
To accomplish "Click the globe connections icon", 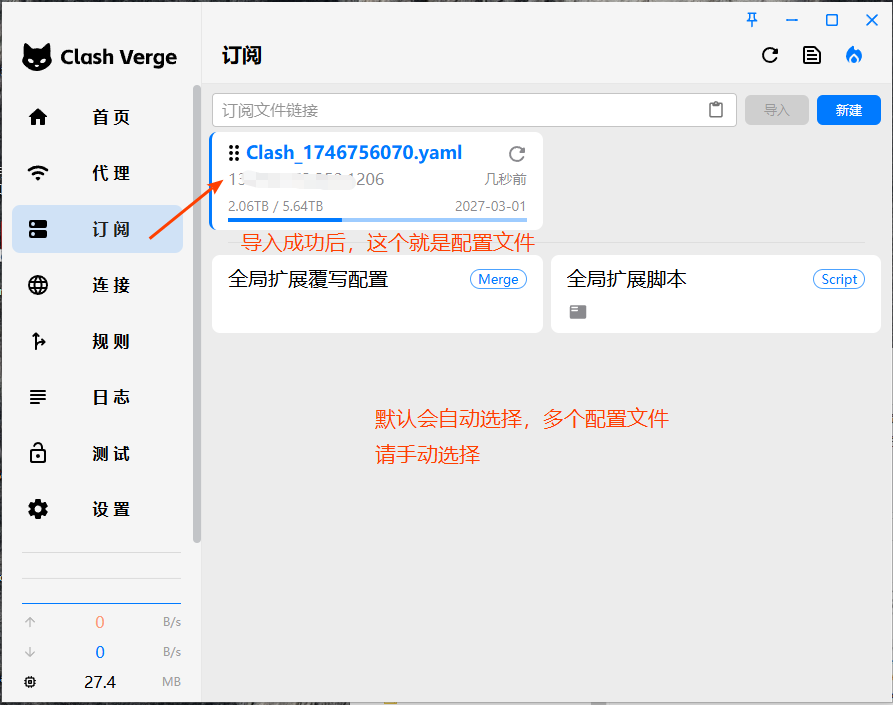I will click(38, 285).
